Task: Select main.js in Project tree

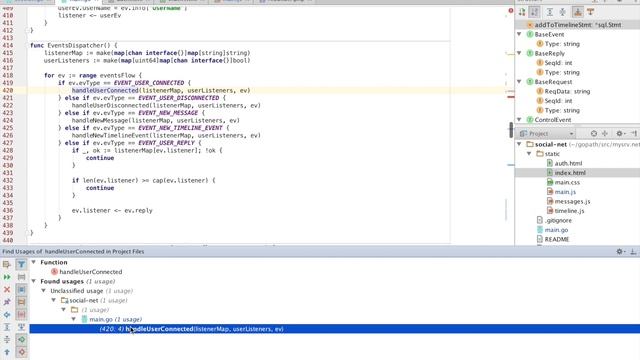Action: tap(565, 192)
